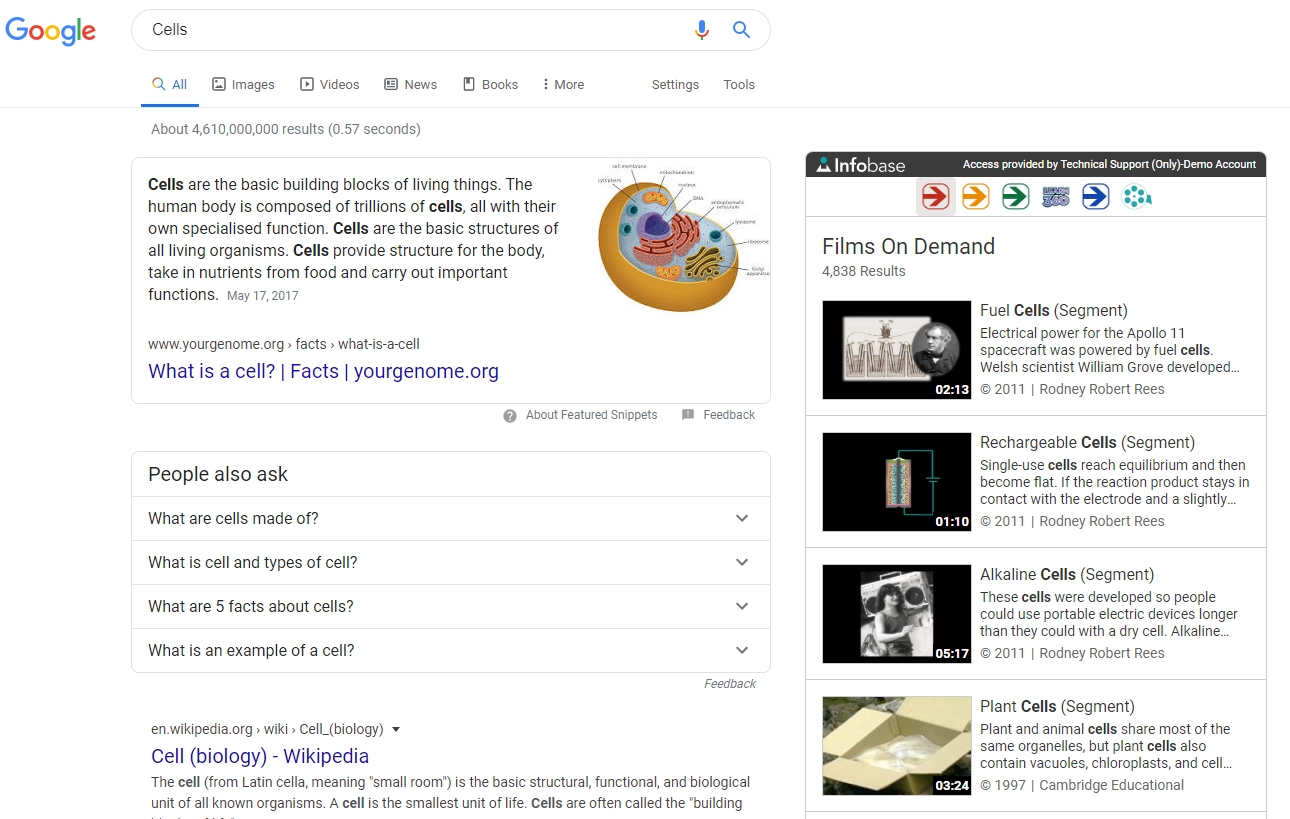Open search Tools

coord(739,85)
